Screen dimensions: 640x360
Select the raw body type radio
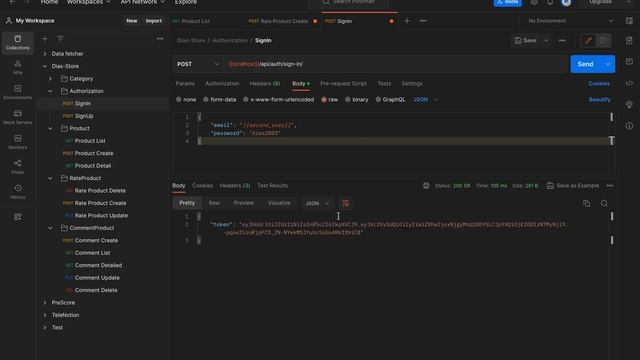[x=324, y=99]
